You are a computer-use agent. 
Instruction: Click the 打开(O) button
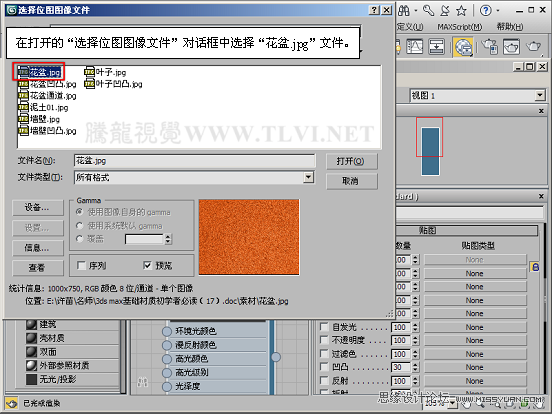351,161
